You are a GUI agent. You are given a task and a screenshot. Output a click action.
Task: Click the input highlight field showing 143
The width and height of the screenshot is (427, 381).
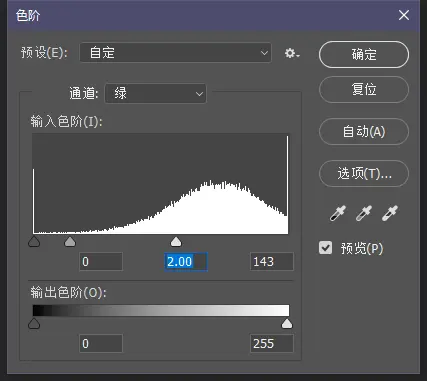pyautogui.click(x=272, y=262)
